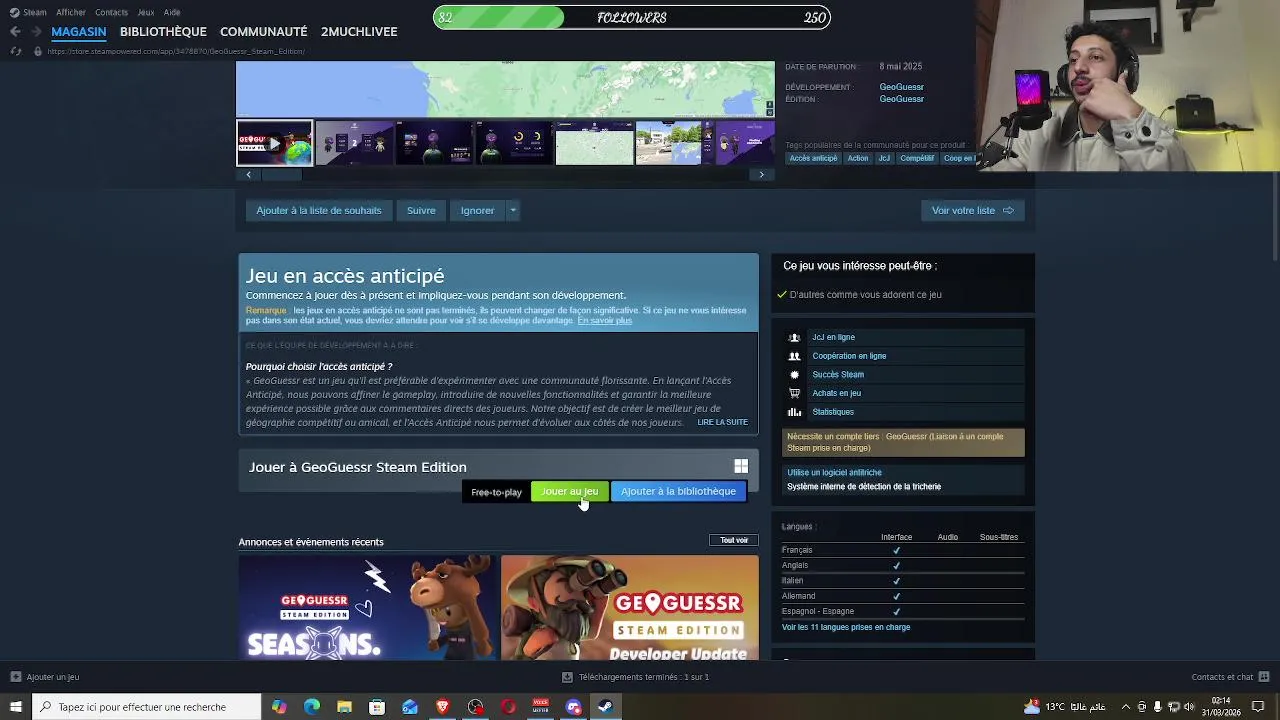Click the Windows taskbar search box
The width and height of the screenshot is (1280, 720).
point(146,707)
